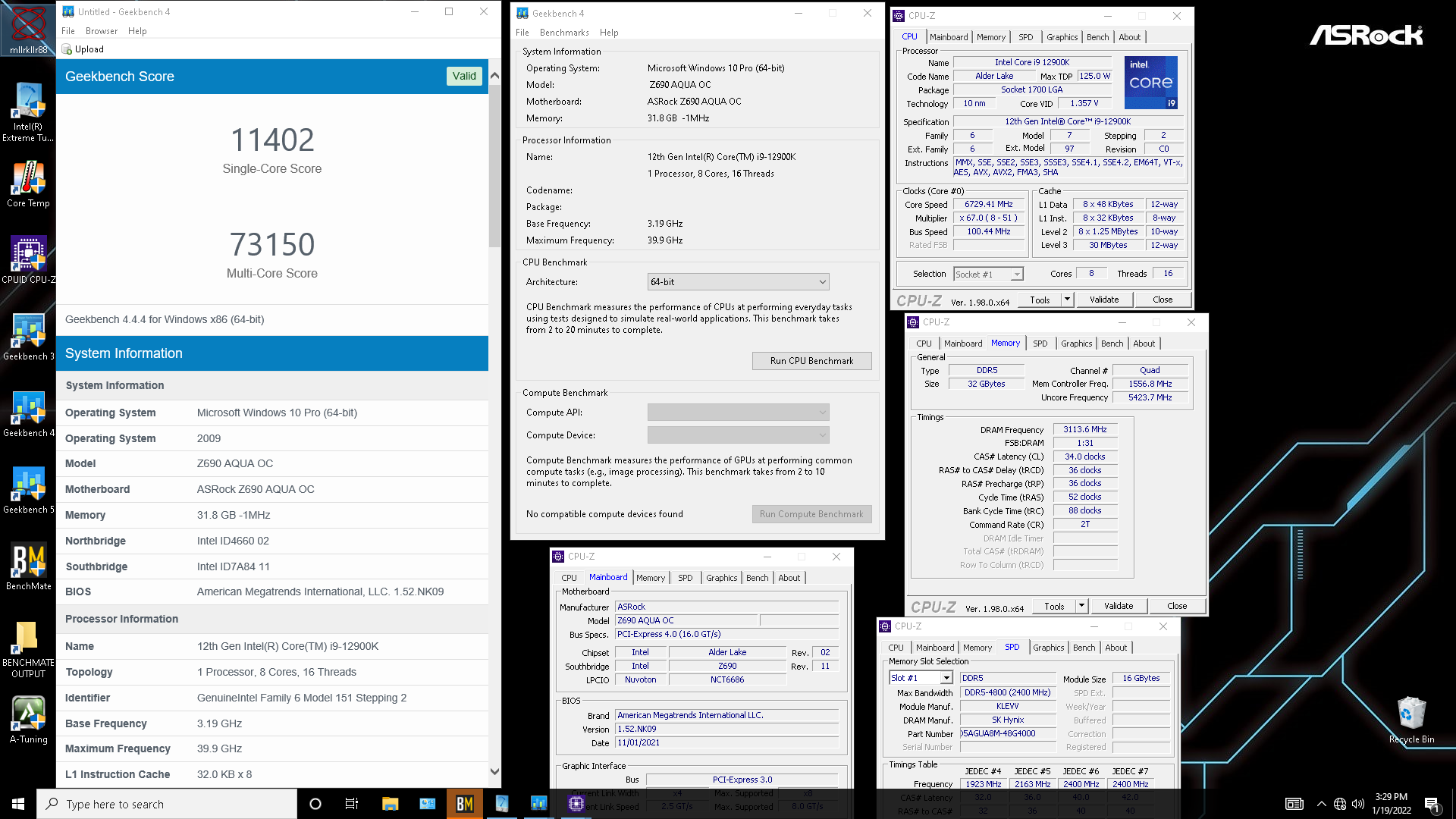Open Task View on the taskbar

(351, 804)
